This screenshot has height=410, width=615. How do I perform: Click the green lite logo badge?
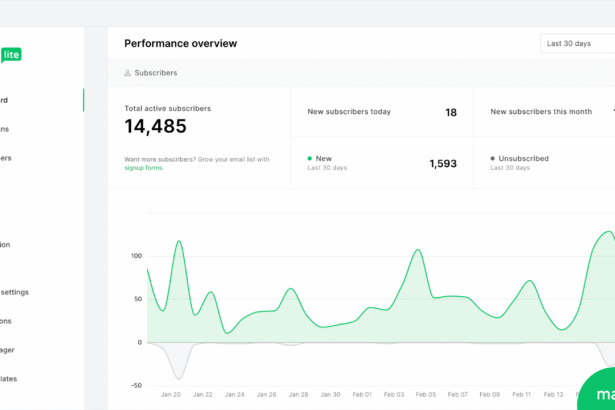11,55
